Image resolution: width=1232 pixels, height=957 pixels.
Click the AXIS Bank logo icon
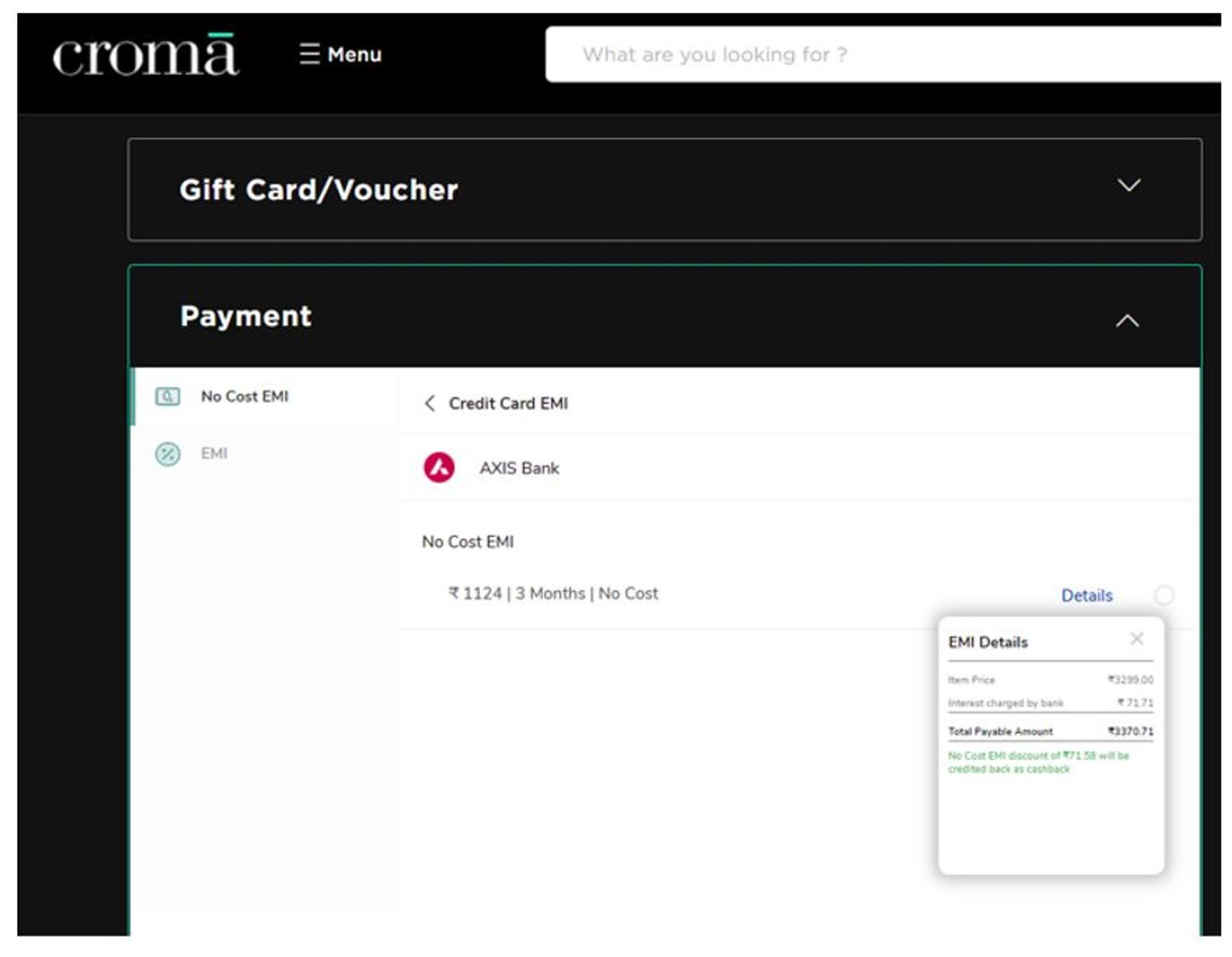(439, 468)
